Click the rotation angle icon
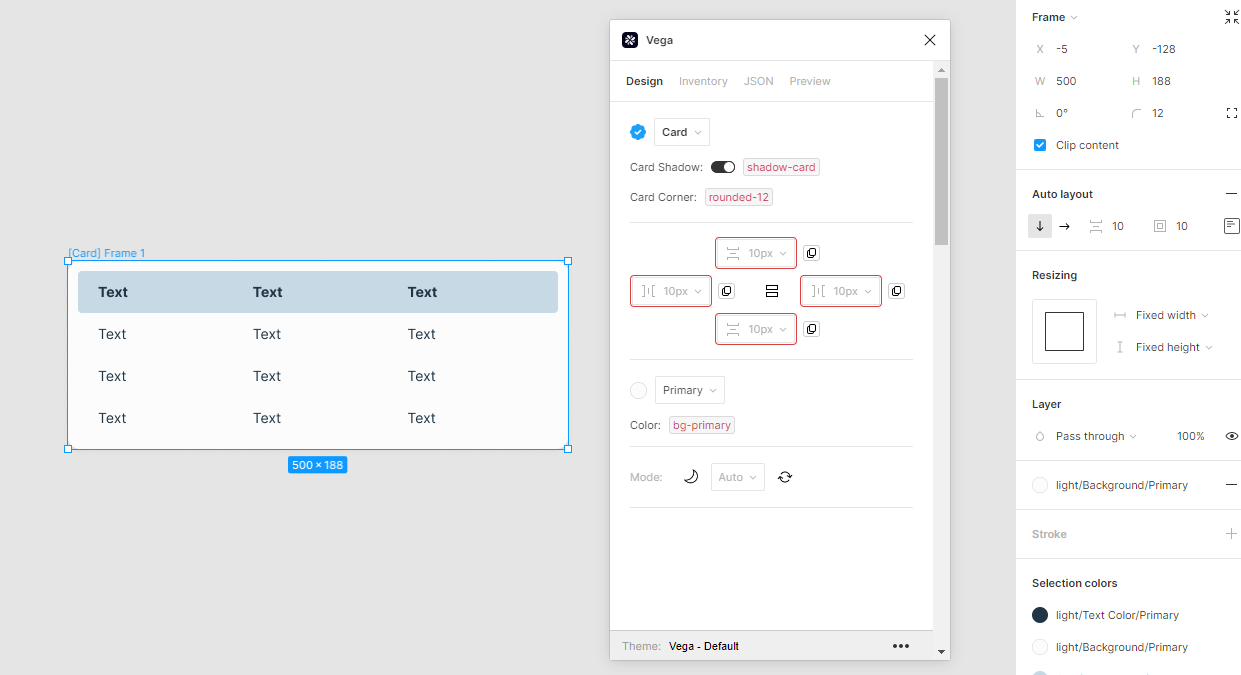Image resolution: width=1241 pixels, height=675 pixels. pyautogui.click(x=1040, y=113)
